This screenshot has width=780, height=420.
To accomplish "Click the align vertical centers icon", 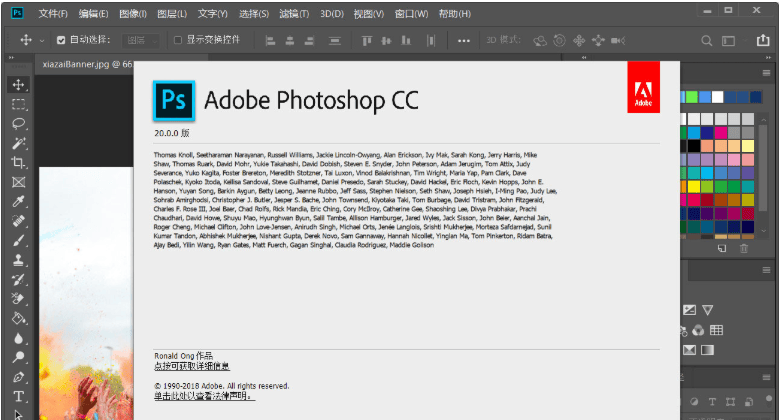I will pyautogui.click(x=386, y=41).
